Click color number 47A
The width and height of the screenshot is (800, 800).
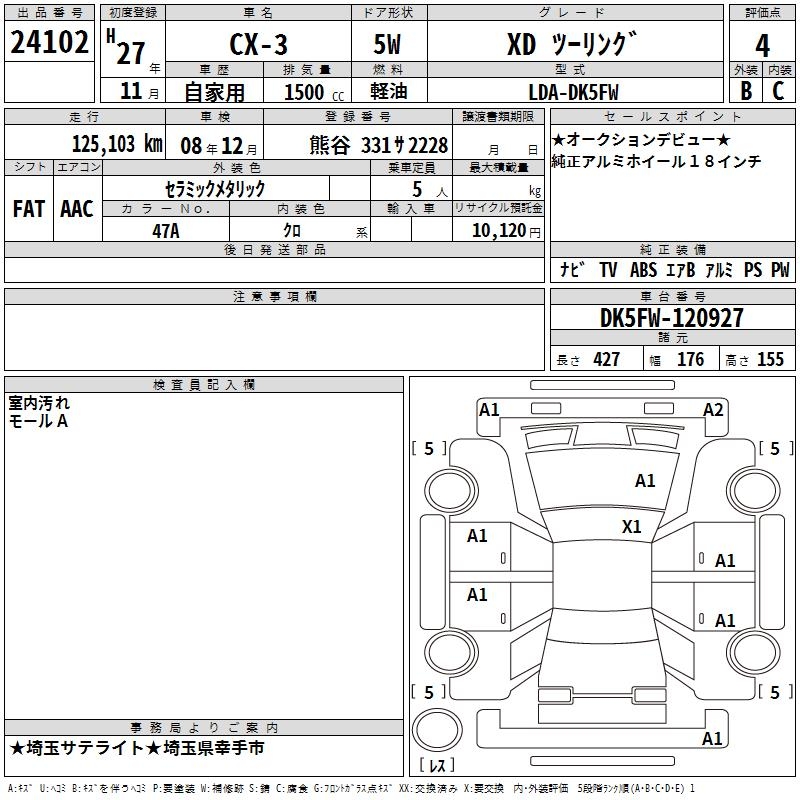[166, 231]
